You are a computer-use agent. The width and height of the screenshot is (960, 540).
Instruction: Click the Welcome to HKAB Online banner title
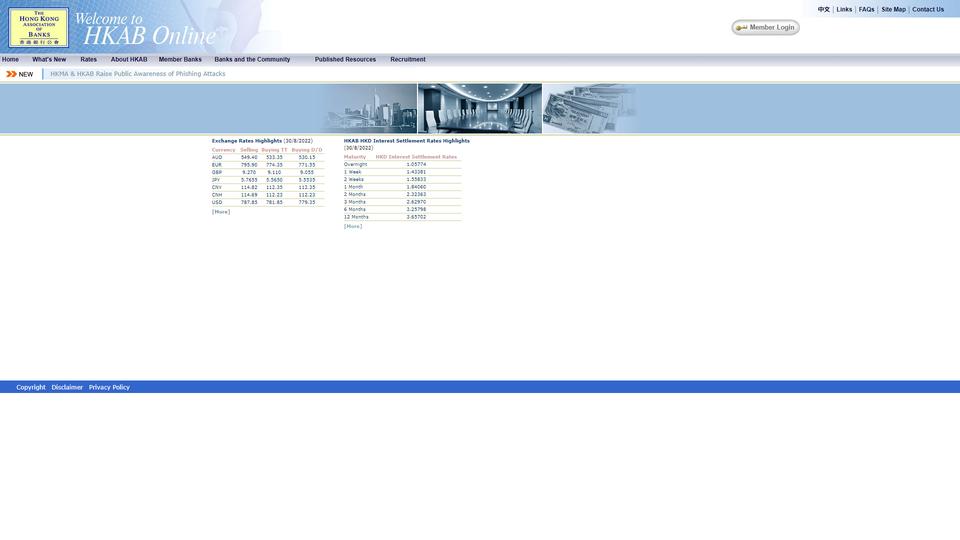point(145,29)
